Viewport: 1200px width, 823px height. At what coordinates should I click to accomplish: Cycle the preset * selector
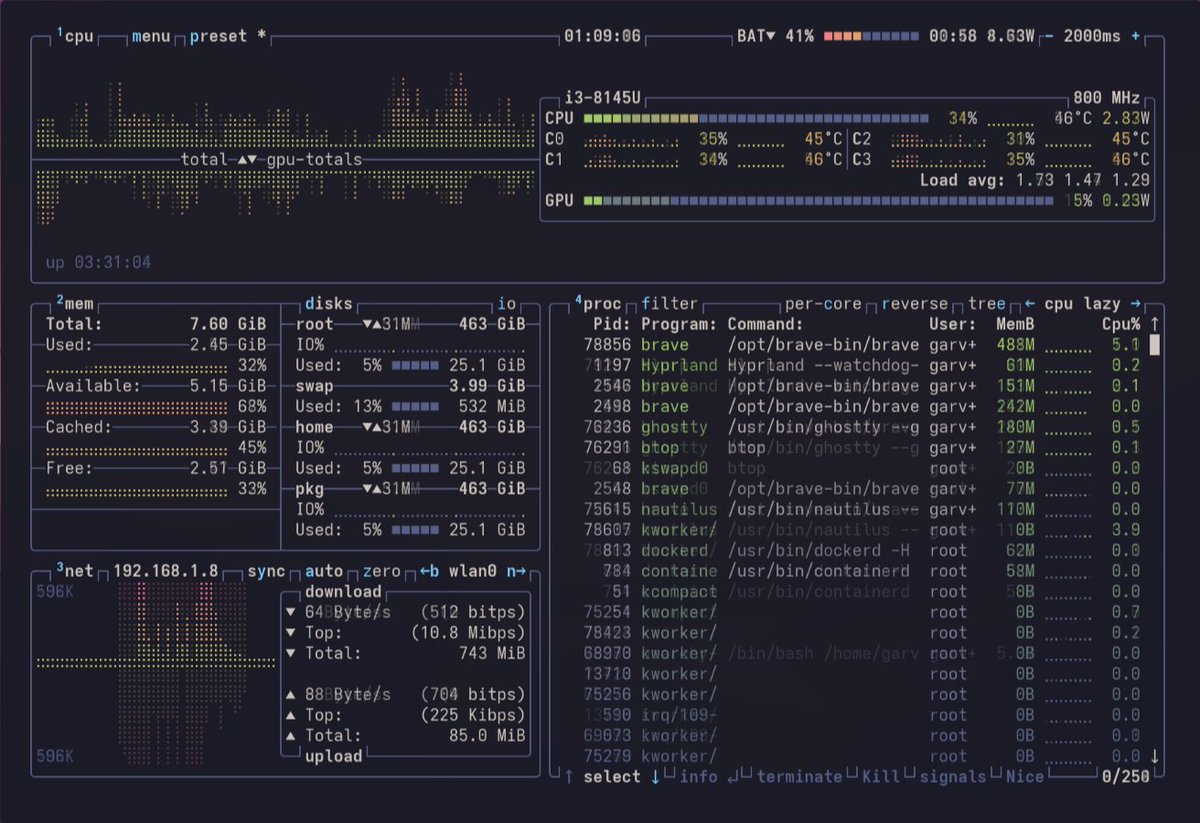pos(228,36)
